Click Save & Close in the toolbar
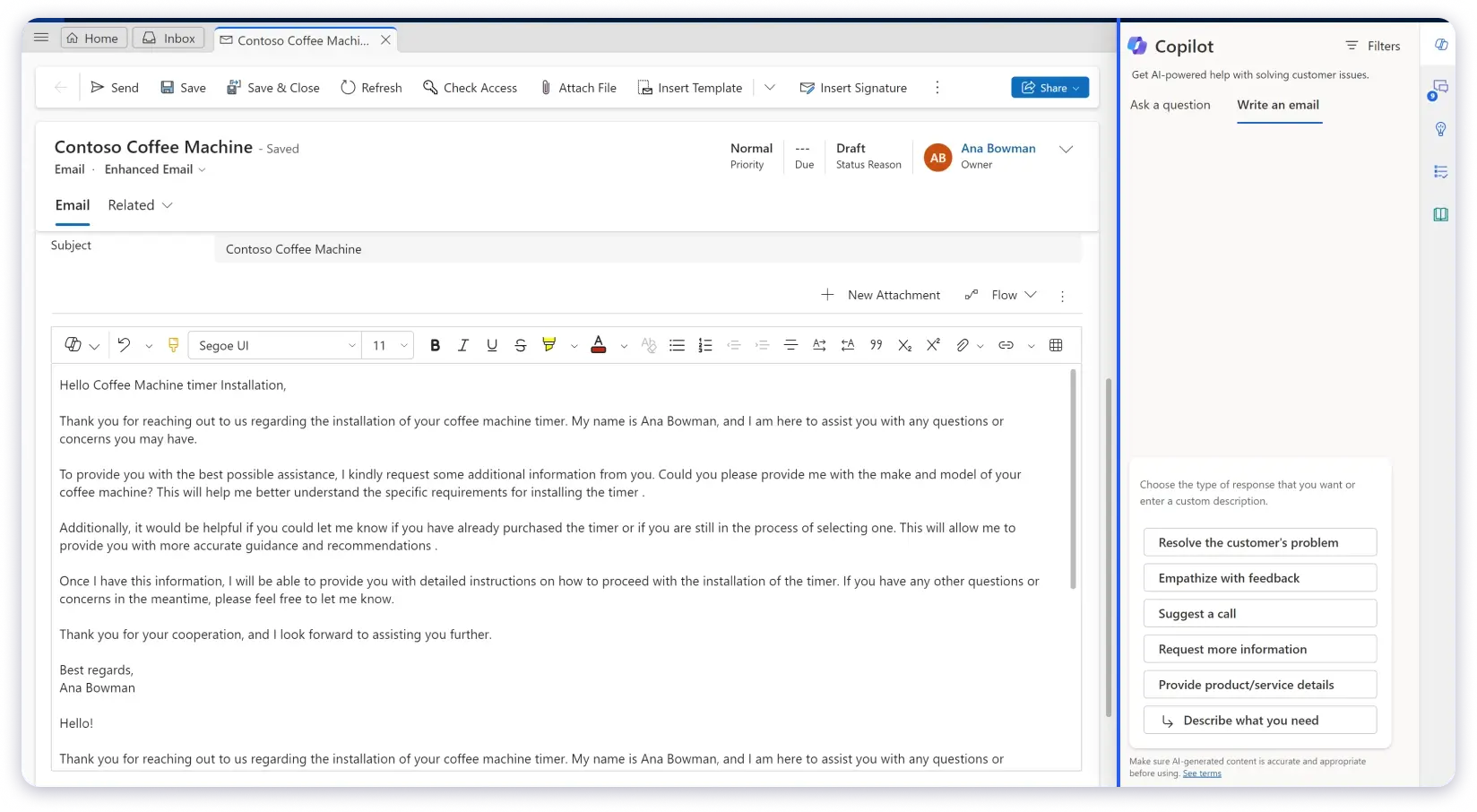1477x812 pixels. [272, 88]
